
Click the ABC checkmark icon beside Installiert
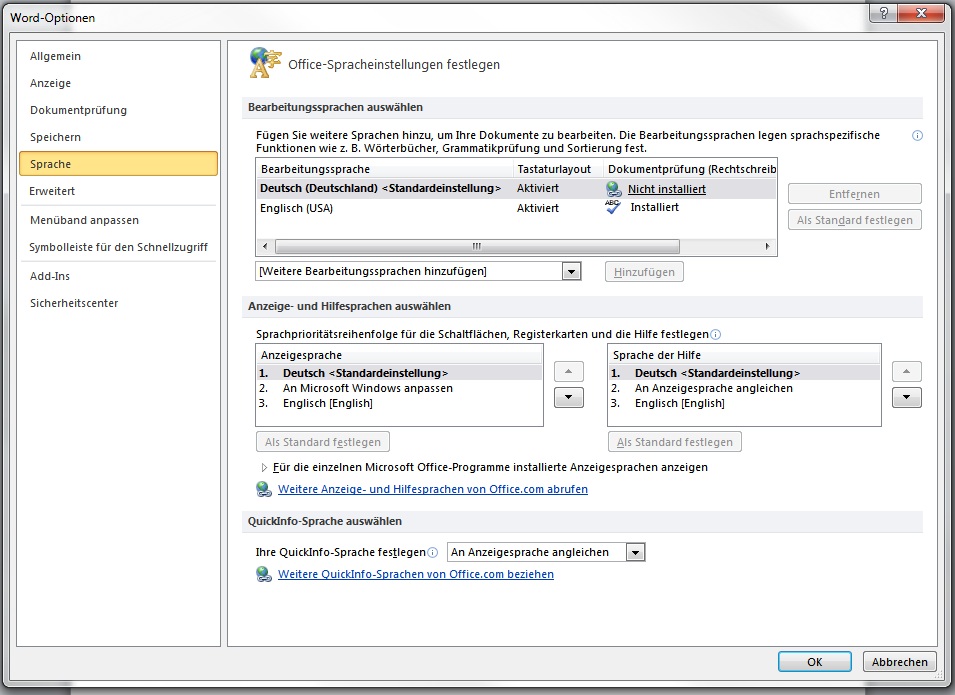613,207
